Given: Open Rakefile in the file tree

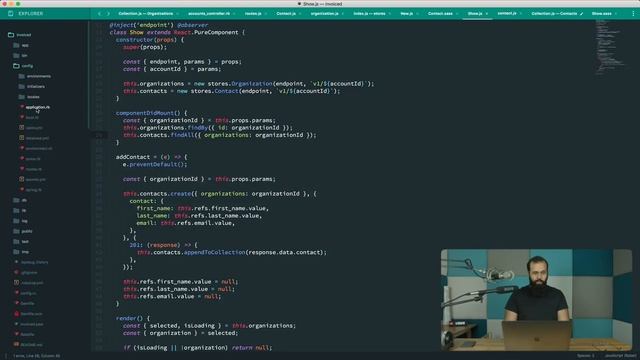Looking at the screenshot, I should [27, 334].
